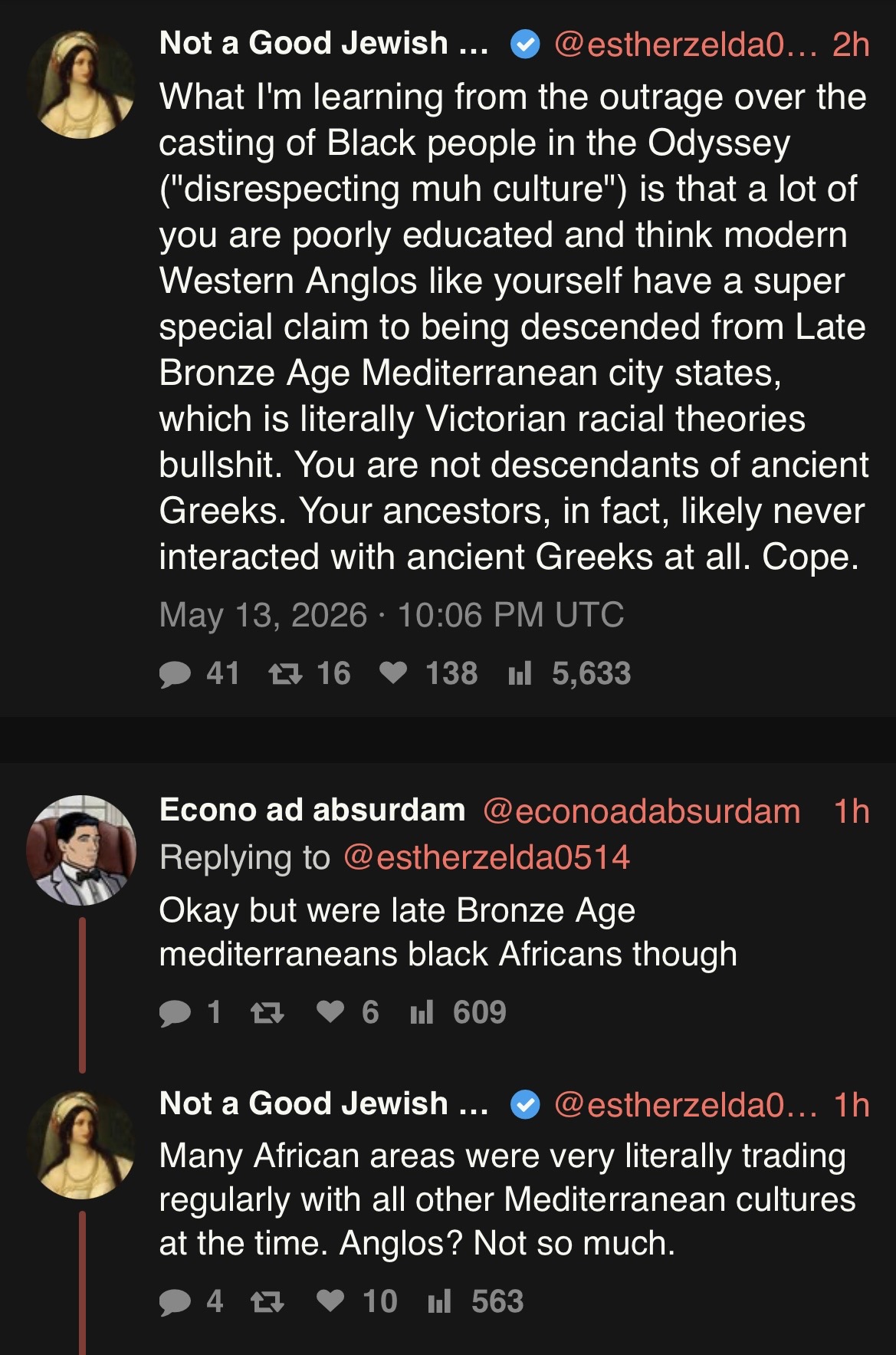View analytics showing 5,633 views
The width and height of the screenshot is (896, 1355).
point(569,673)
